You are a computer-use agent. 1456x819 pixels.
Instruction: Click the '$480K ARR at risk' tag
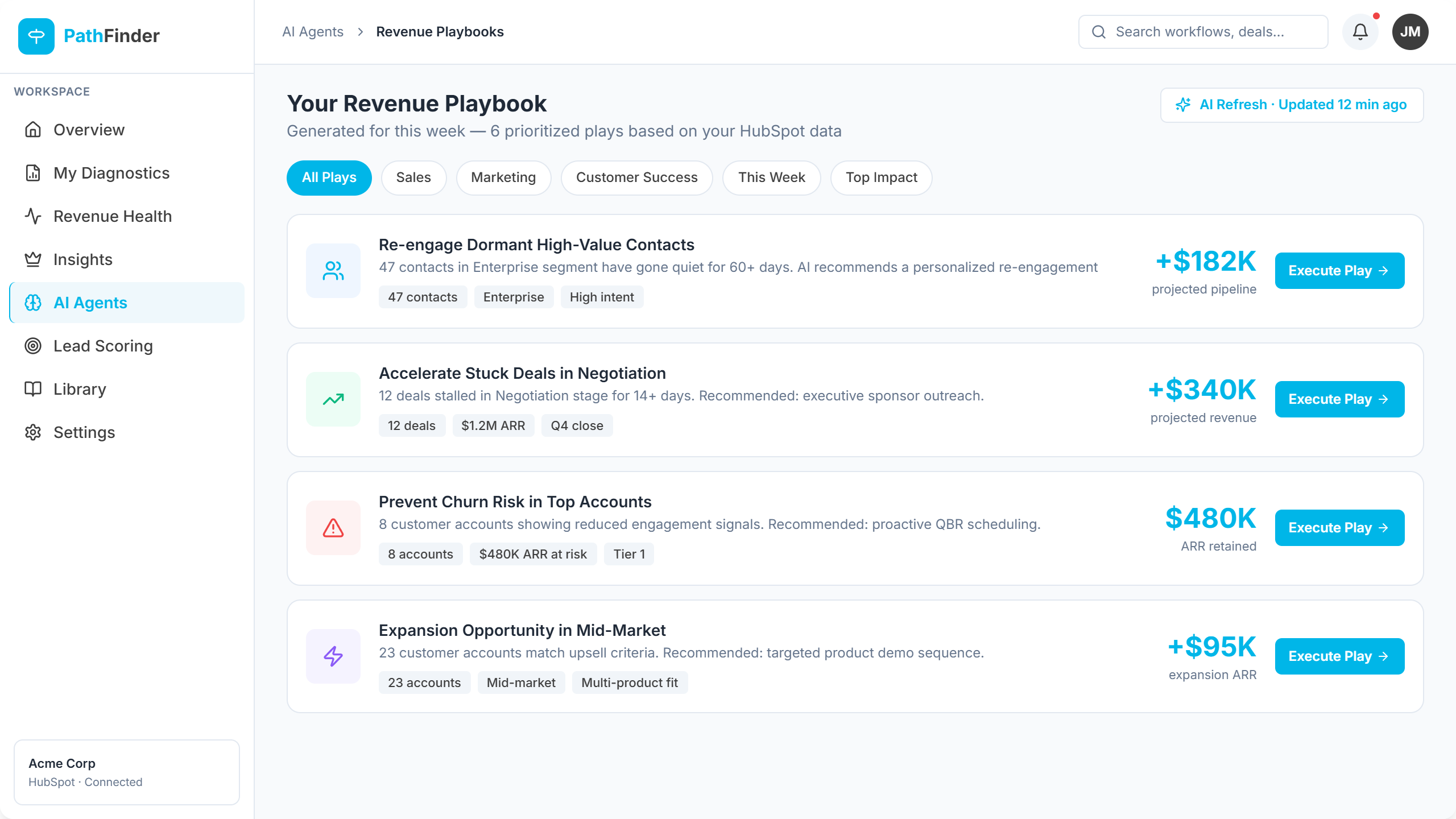(533, 554)
